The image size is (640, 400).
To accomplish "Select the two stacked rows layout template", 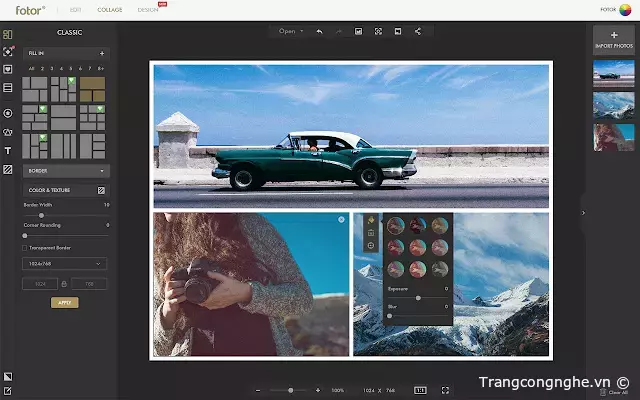I will point(63,118).
